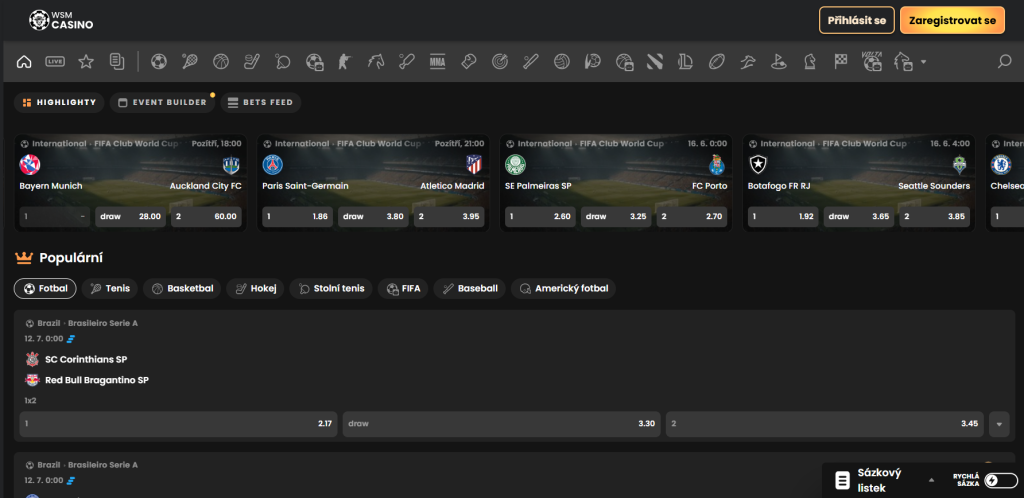Open the Event Builder tab
This screenshot has height=498, width=1024.
(163, 102)
